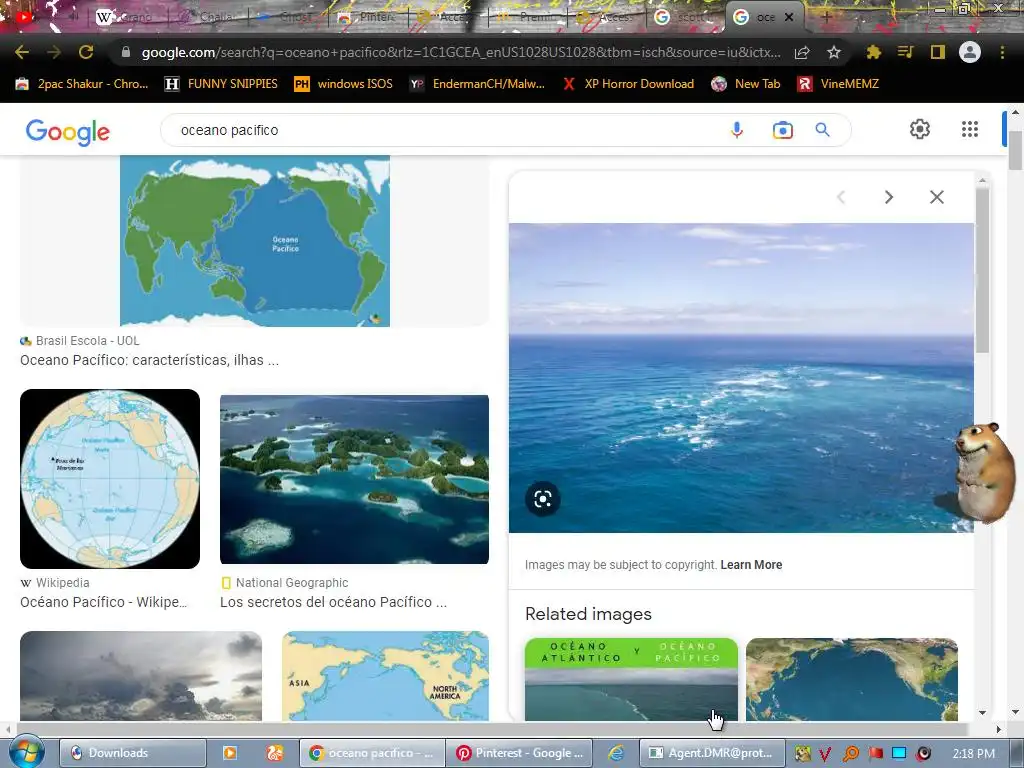Switch to the Pinterest Chrome tab
The height and width of the screenshot is (768, 1024).
369,17
